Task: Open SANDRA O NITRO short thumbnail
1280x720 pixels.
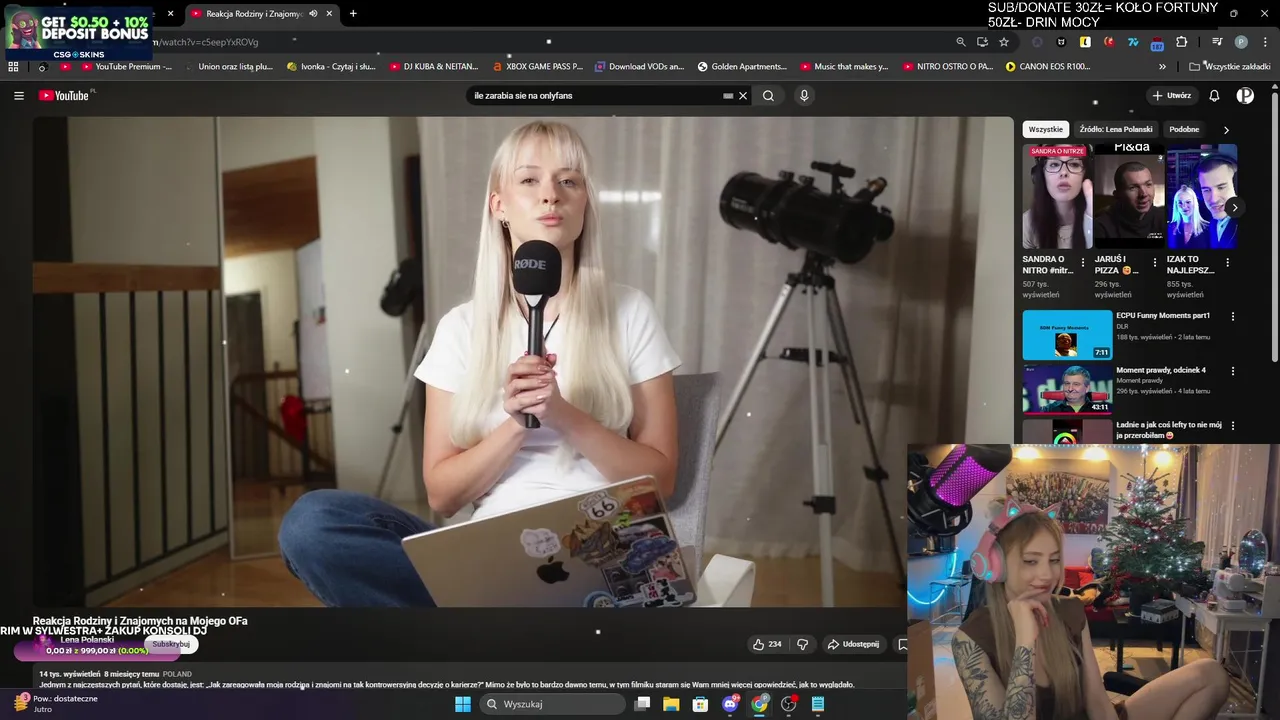Action: coord(1057,196)
